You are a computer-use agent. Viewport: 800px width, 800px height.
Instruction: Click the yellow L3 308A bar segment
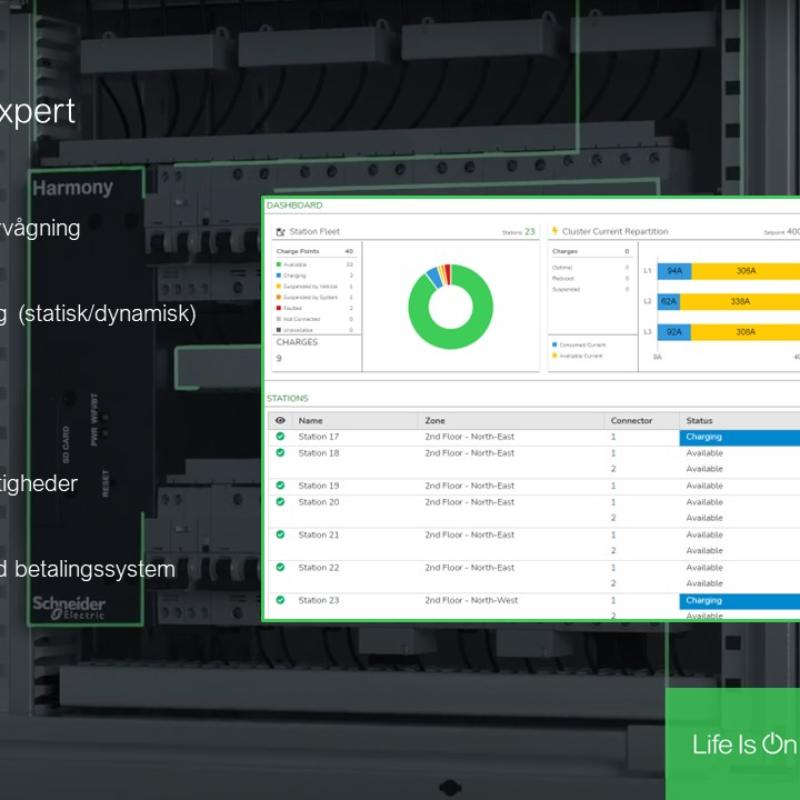coord(745,332)
